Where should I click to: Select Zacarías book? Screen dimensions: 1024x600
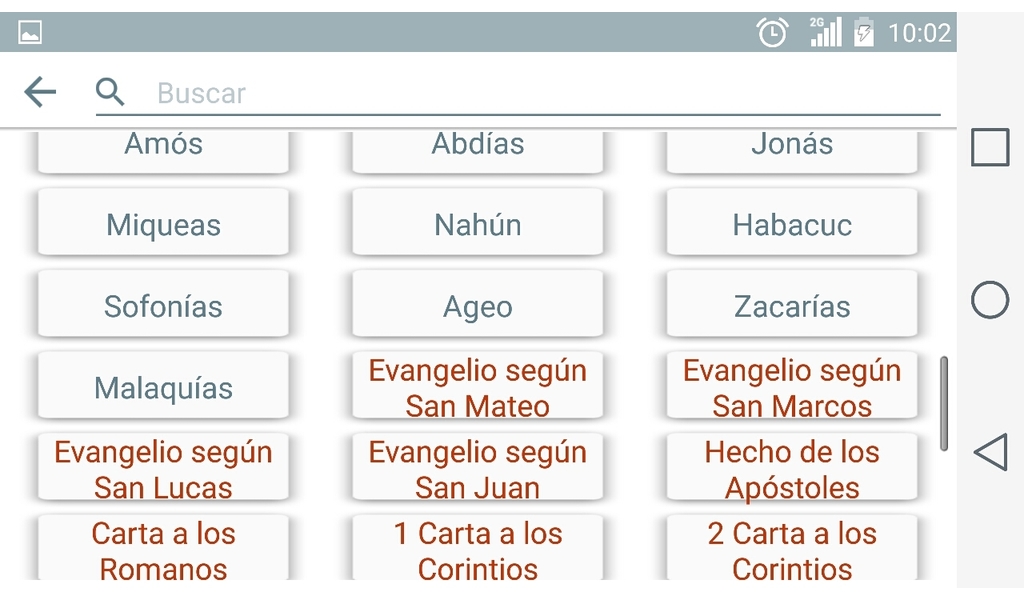pyautogui.click(x=792, y=306)
